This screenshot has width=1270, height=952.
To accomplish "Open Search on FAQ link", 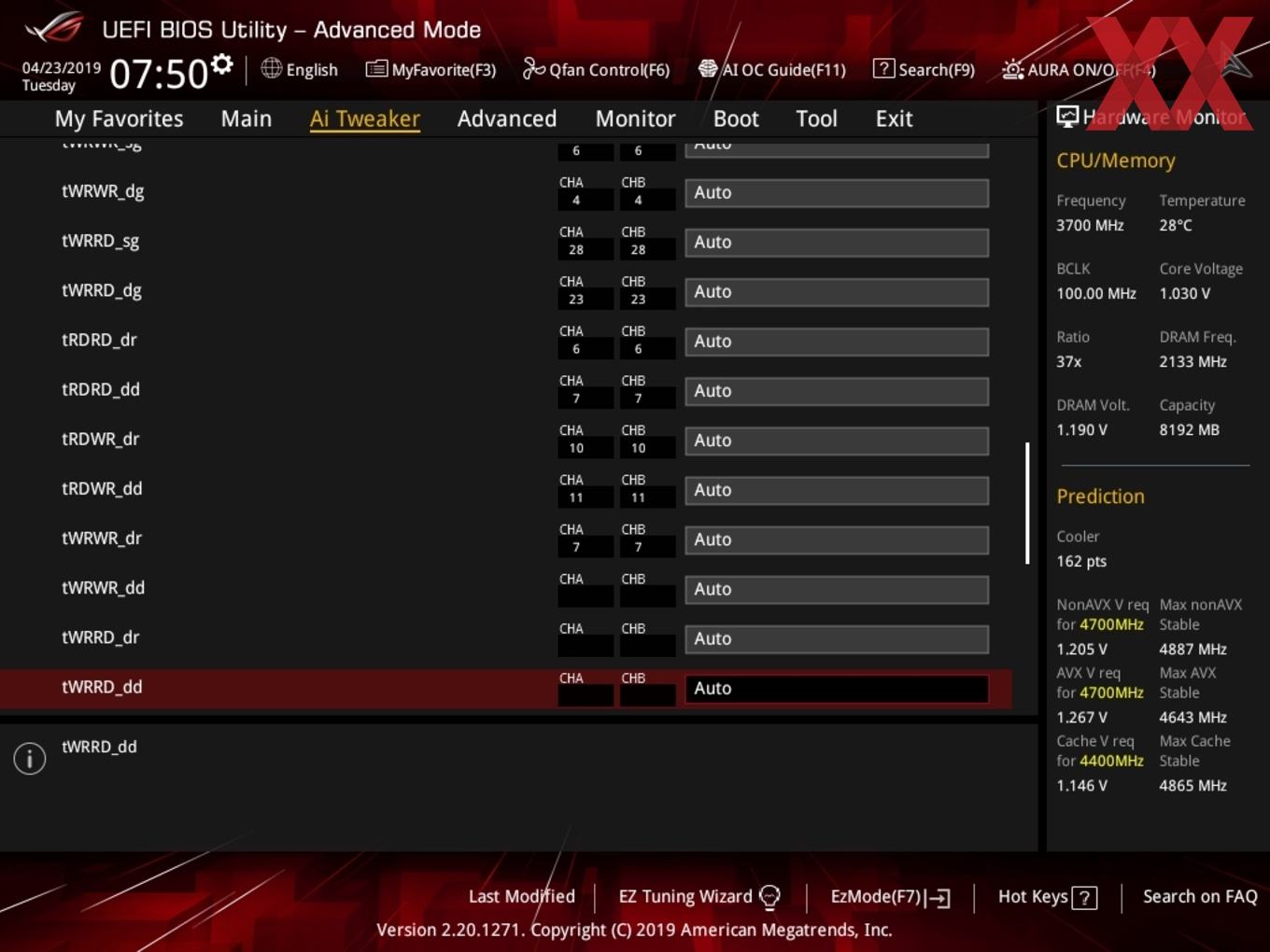I will pyautogui.click(x=1200, y=896).
